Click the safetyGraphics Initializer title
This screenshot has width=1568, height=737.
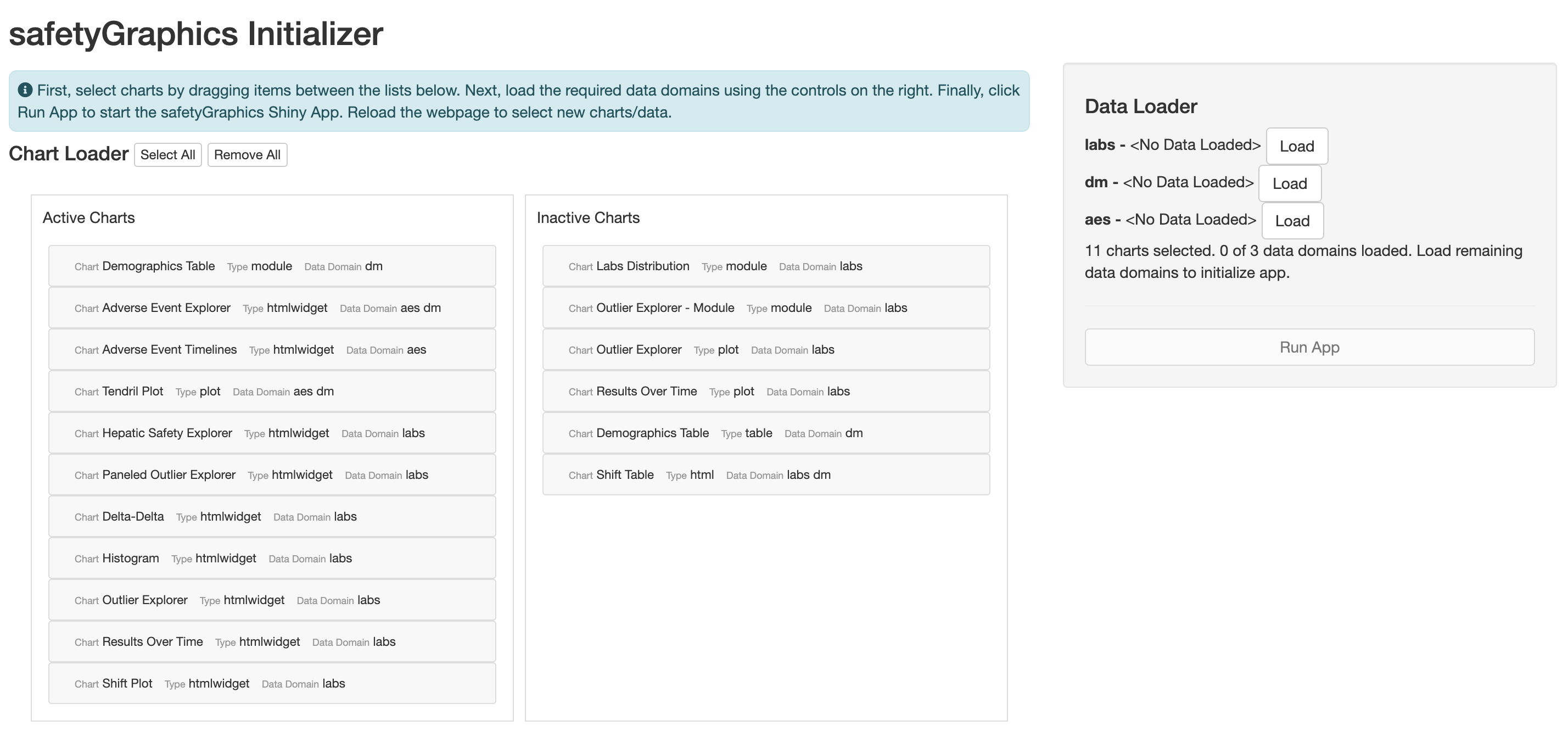(x=196, y=33)
